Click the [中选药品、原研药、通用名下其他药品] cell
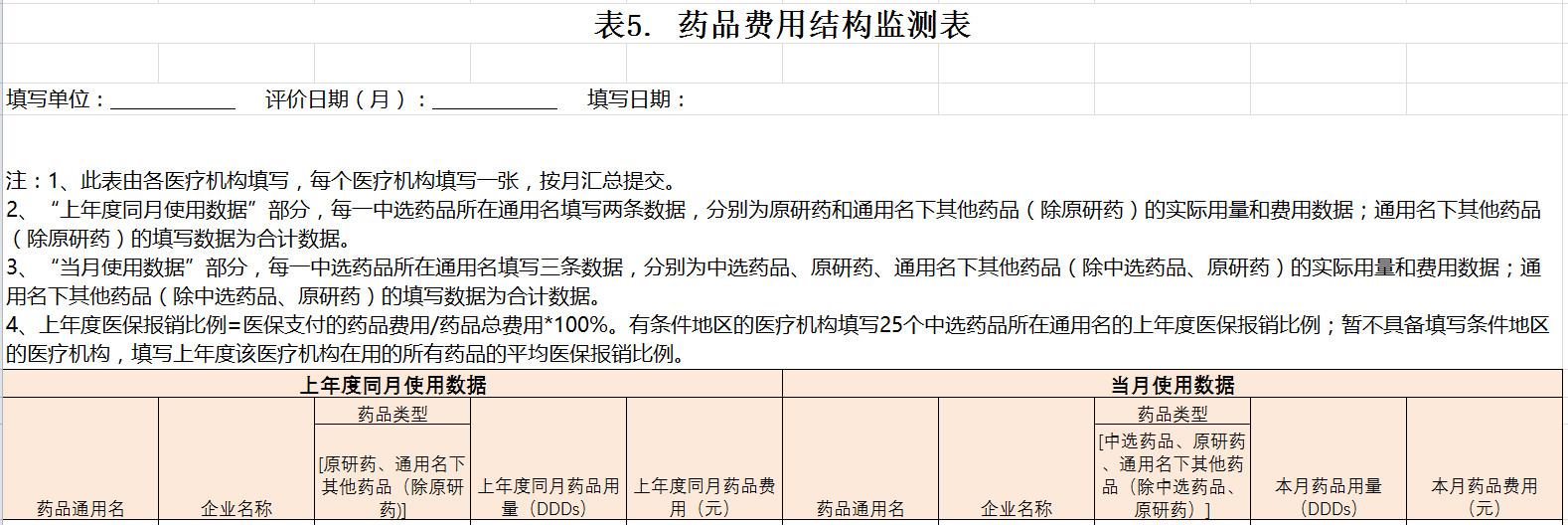This screenshot has width=1568, height=525. 1173,474
